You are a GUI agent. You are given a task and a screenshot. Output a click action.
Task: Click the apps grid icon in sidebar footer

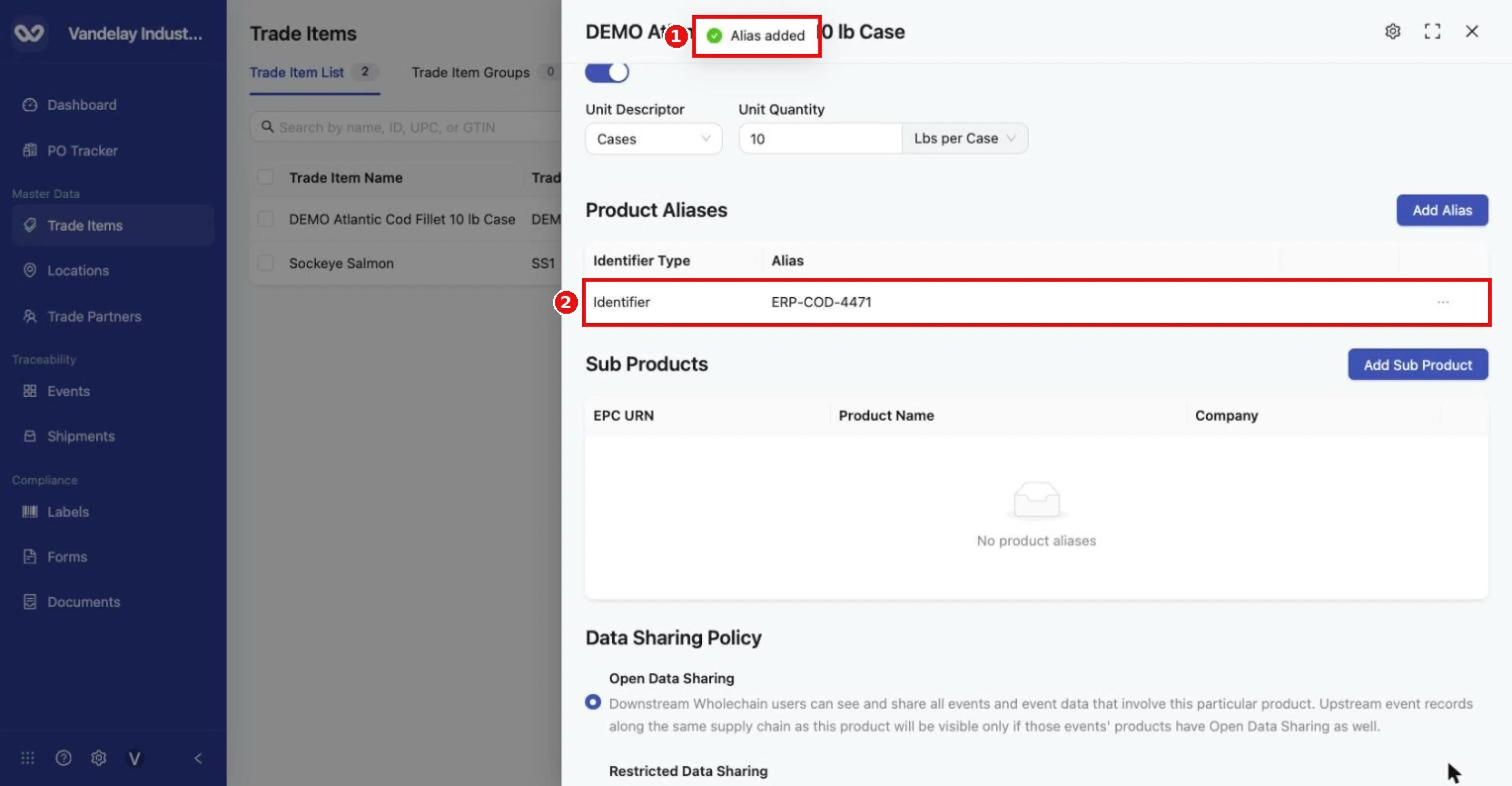(28, 758)
